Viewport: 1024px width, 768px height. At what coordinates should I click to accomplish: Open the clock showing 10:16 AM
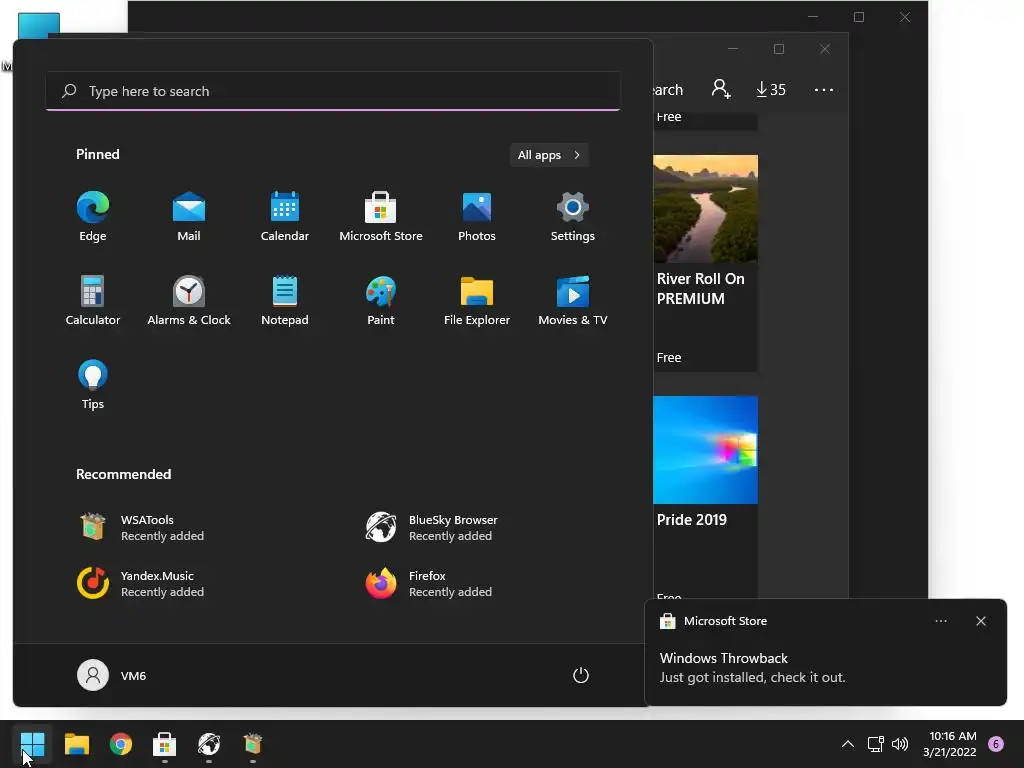pos(950,744)
